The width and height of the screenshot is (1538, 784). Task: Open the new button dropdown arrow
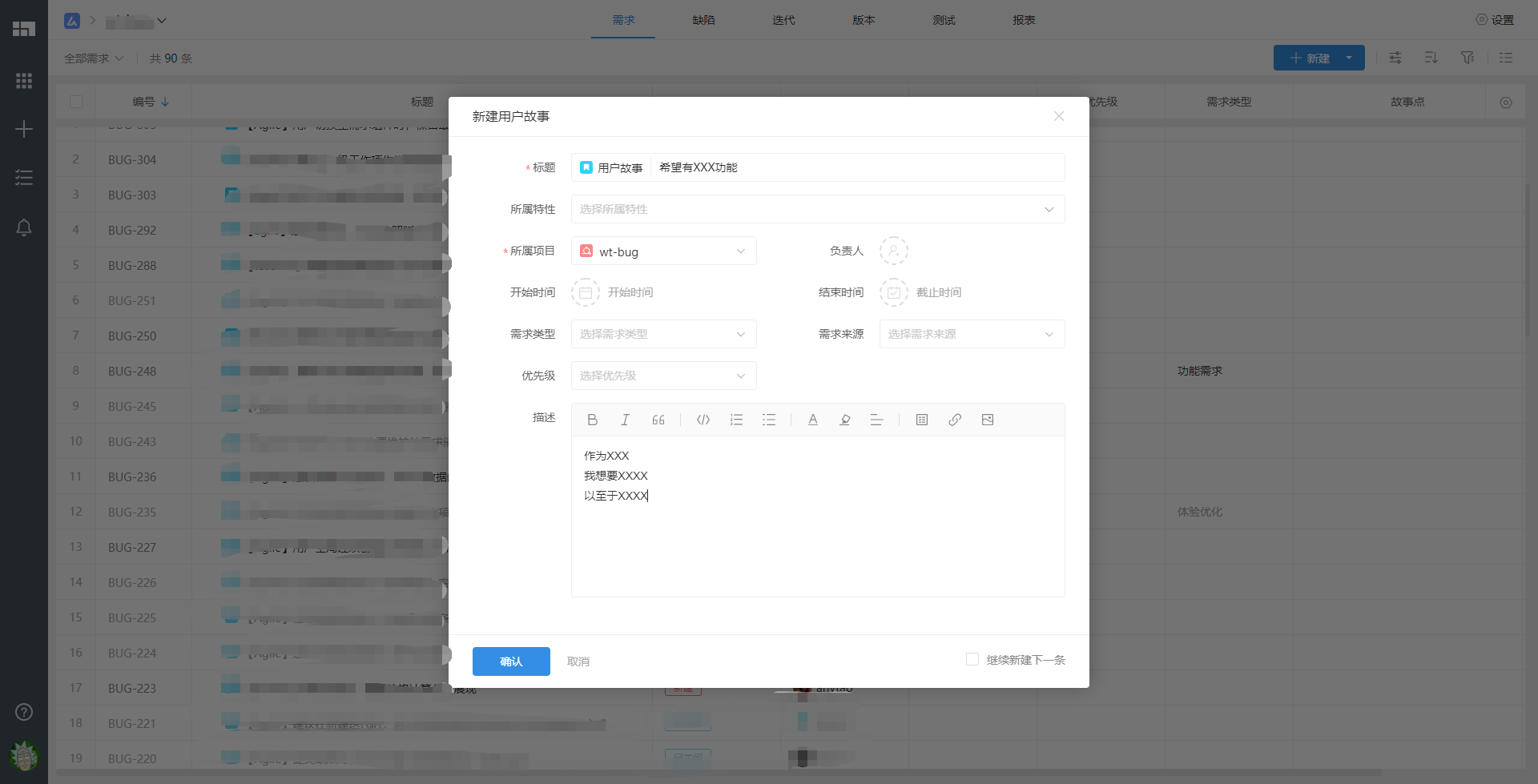coord(1350,58)
